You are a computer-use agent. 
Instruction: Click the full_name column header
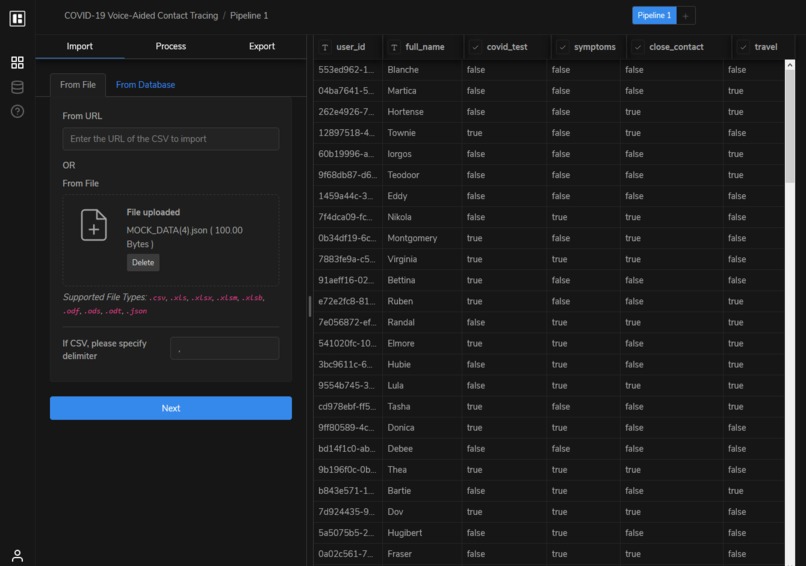[423, 47]
